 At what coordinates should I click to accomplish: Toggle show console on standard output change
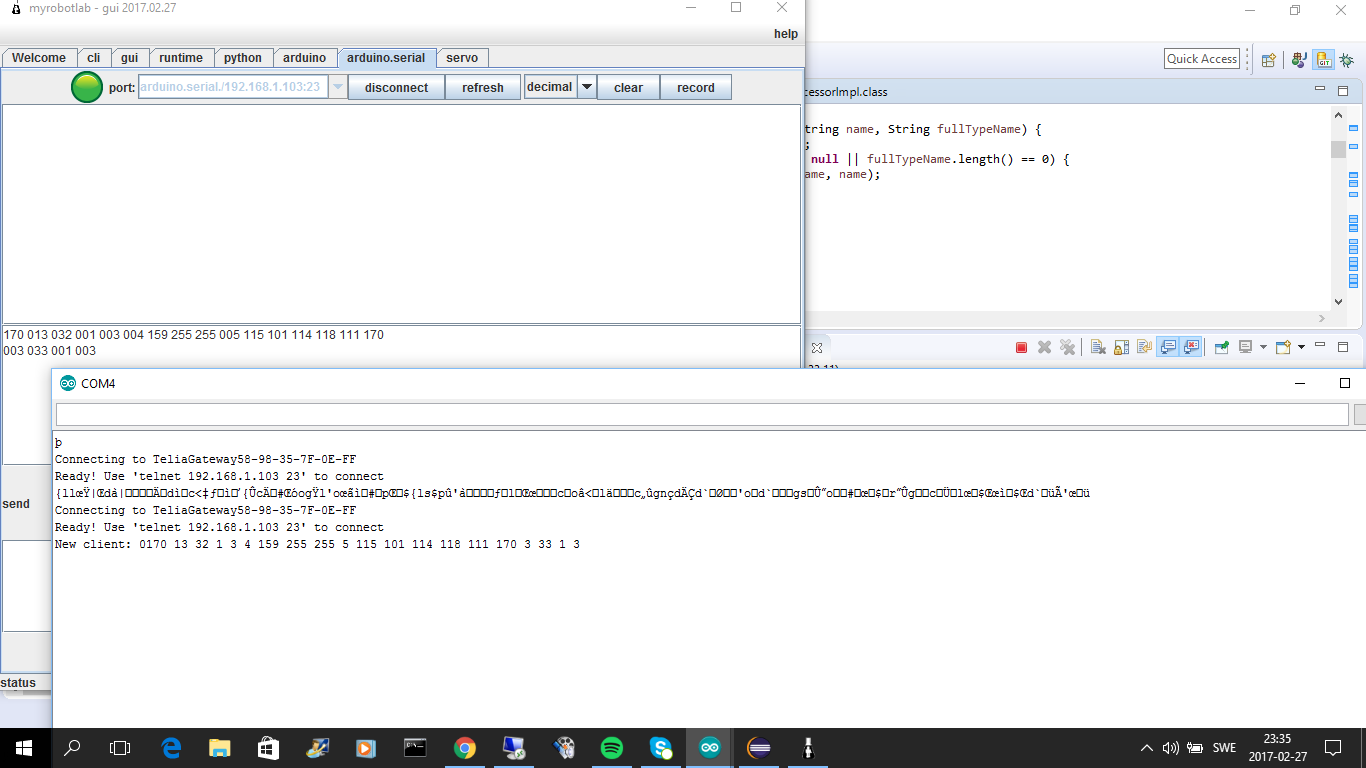(x=1167, y=347)
